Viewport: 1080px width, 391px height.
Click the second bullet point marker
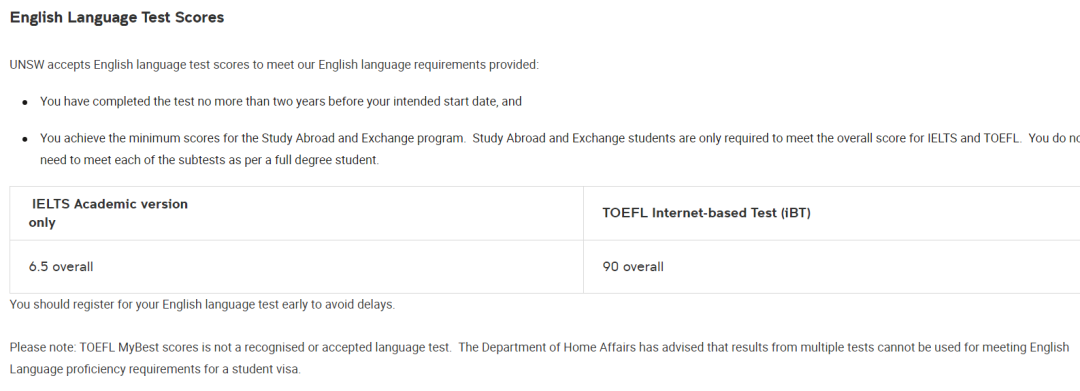(25, 139)
